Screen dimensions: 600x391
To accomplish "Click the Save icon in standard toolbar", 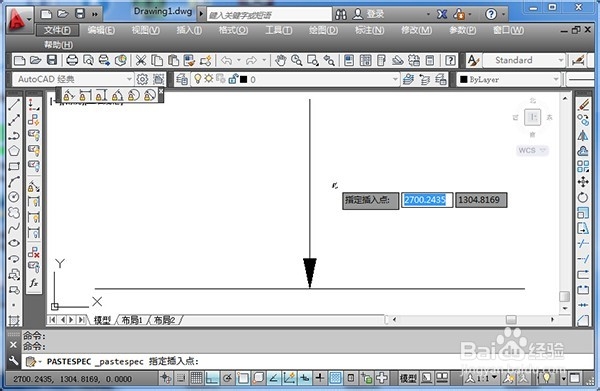I will 52,60.
